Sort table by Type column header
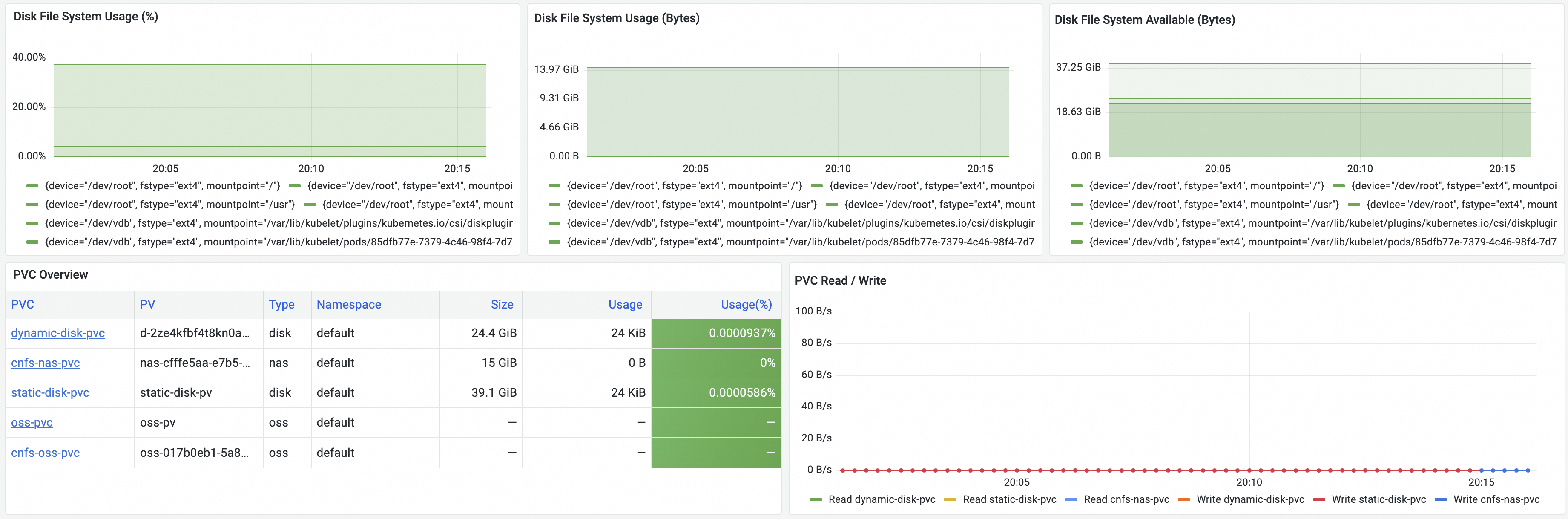This screenshot has height=519, width=1568. 281,305
